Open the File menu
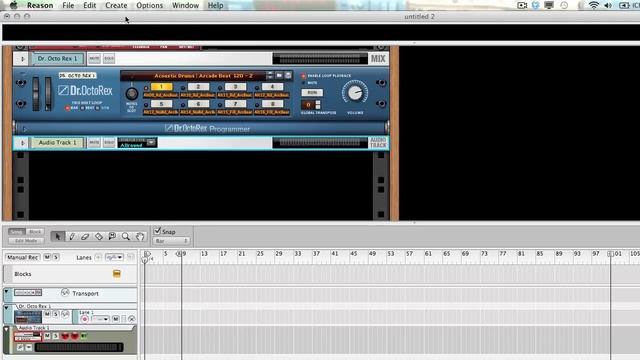 68,5
